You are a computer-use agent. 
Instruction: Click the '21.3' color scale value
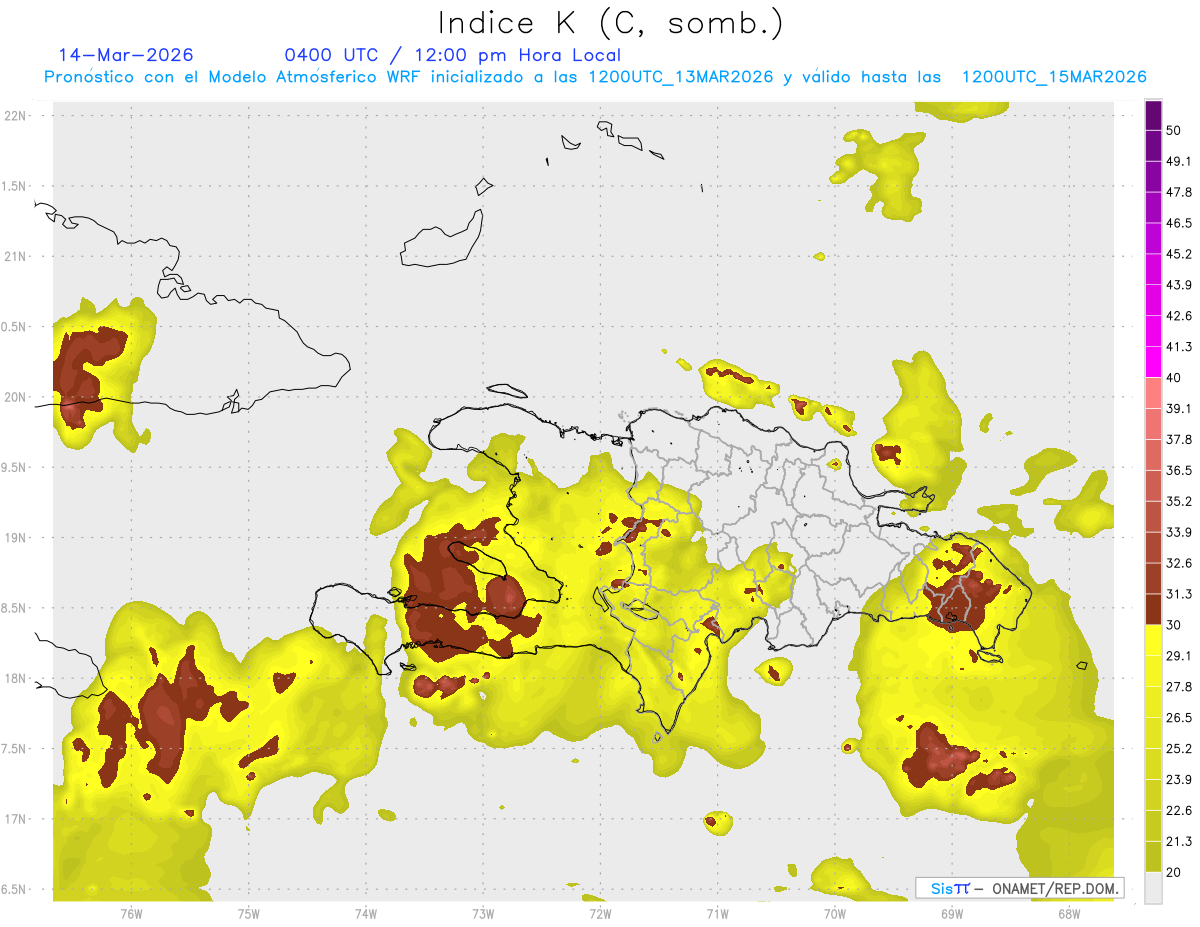(1179, 842)
